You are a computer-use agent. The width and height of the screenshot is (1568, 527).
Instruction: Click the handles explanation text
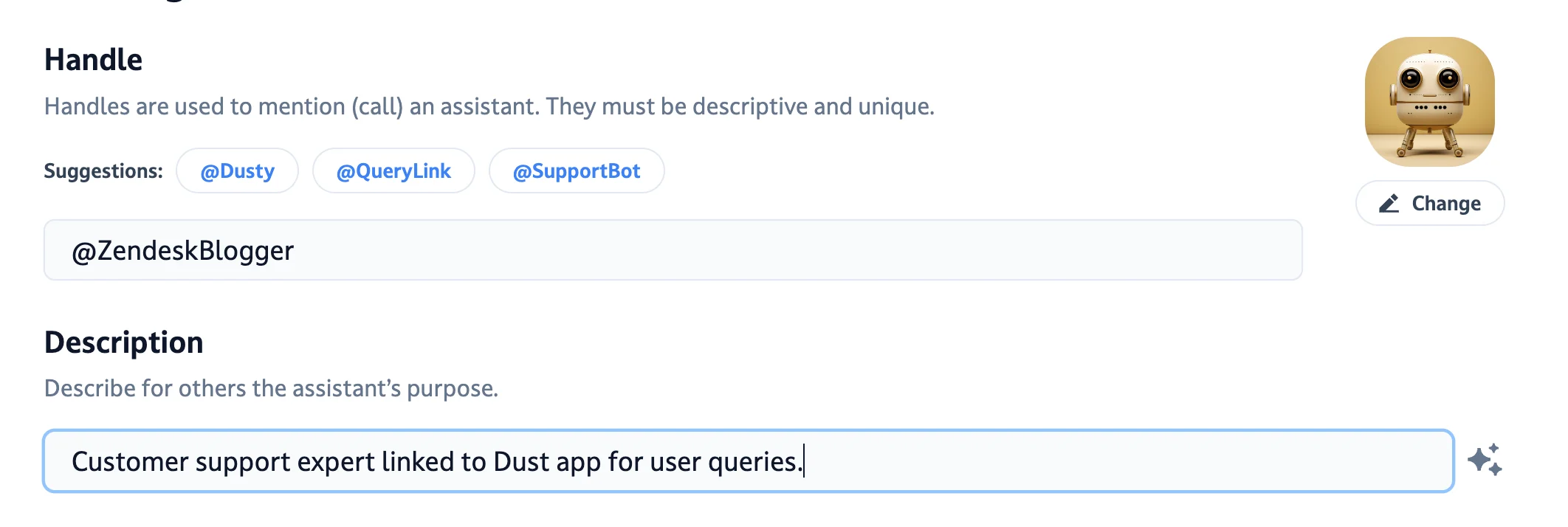489,107
